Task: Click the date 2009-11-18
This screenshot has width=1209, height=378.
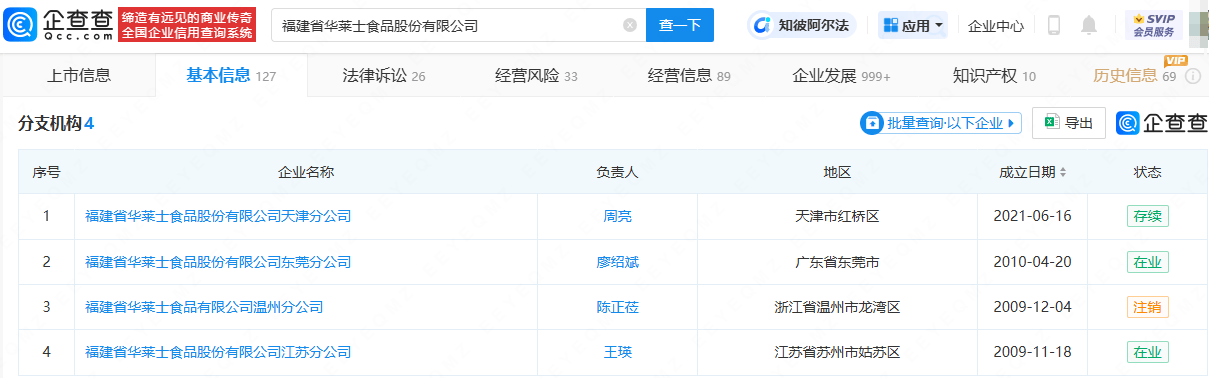Action: (x=1033, y=352)
